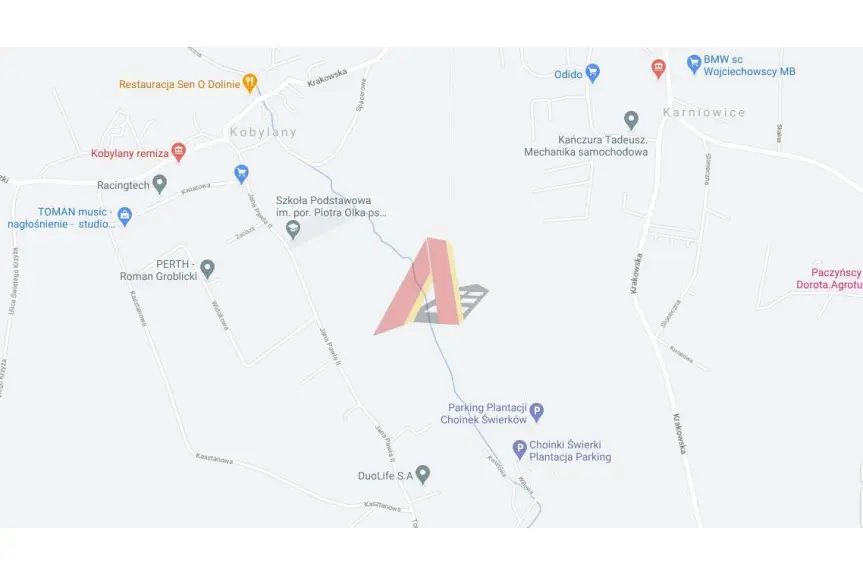Select the Kobylany remiza red marker
Screen dimensions: 863x575
click(178, 152)
